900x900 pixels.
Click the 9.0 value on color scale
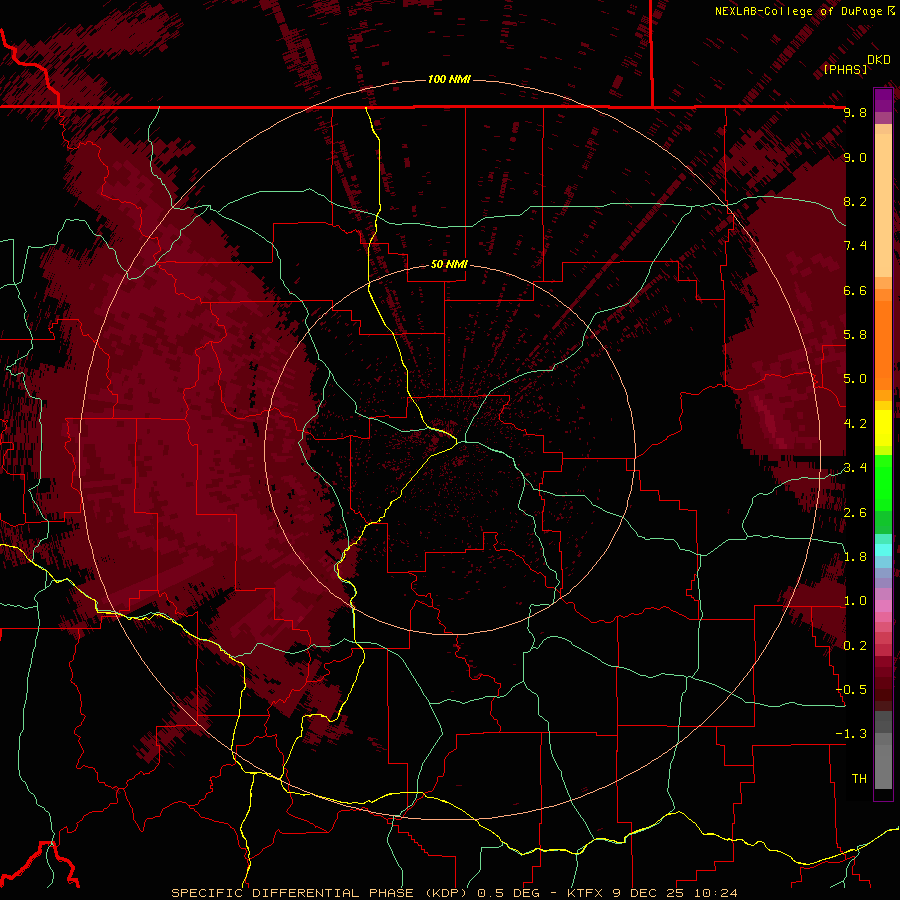click(x=855, y=157)
